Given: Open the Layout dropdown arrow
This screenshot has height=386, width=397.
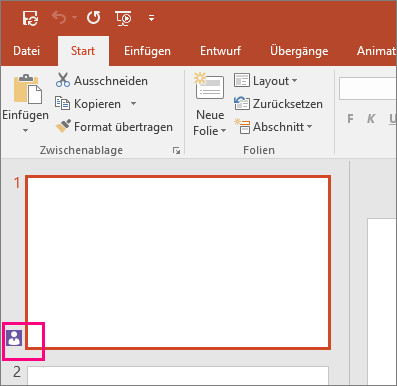Looking at the screenshot, I should (294, 81).
